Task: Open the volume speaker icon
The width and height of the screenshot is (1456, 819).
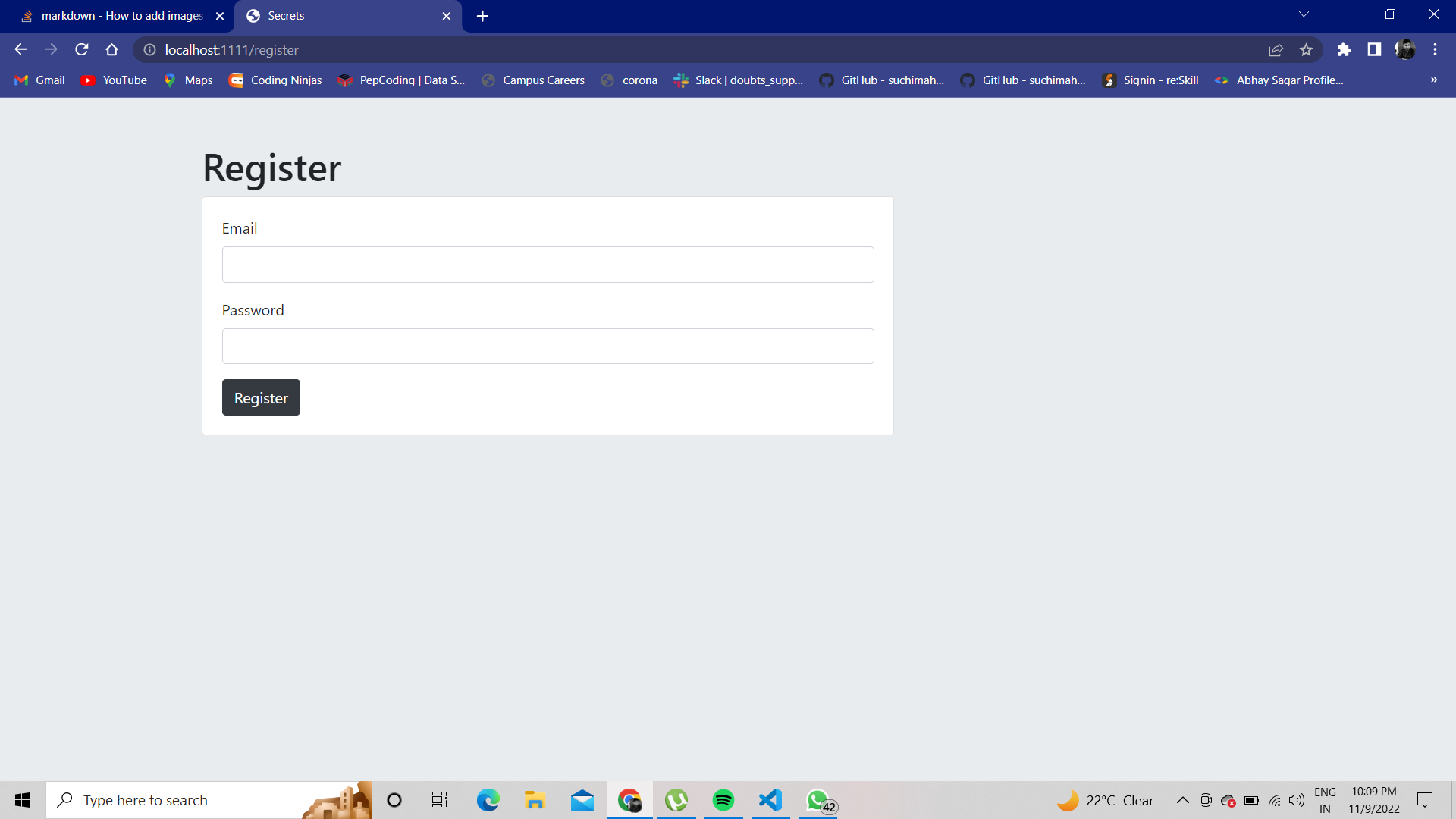Action: [x=1297, y=800]
